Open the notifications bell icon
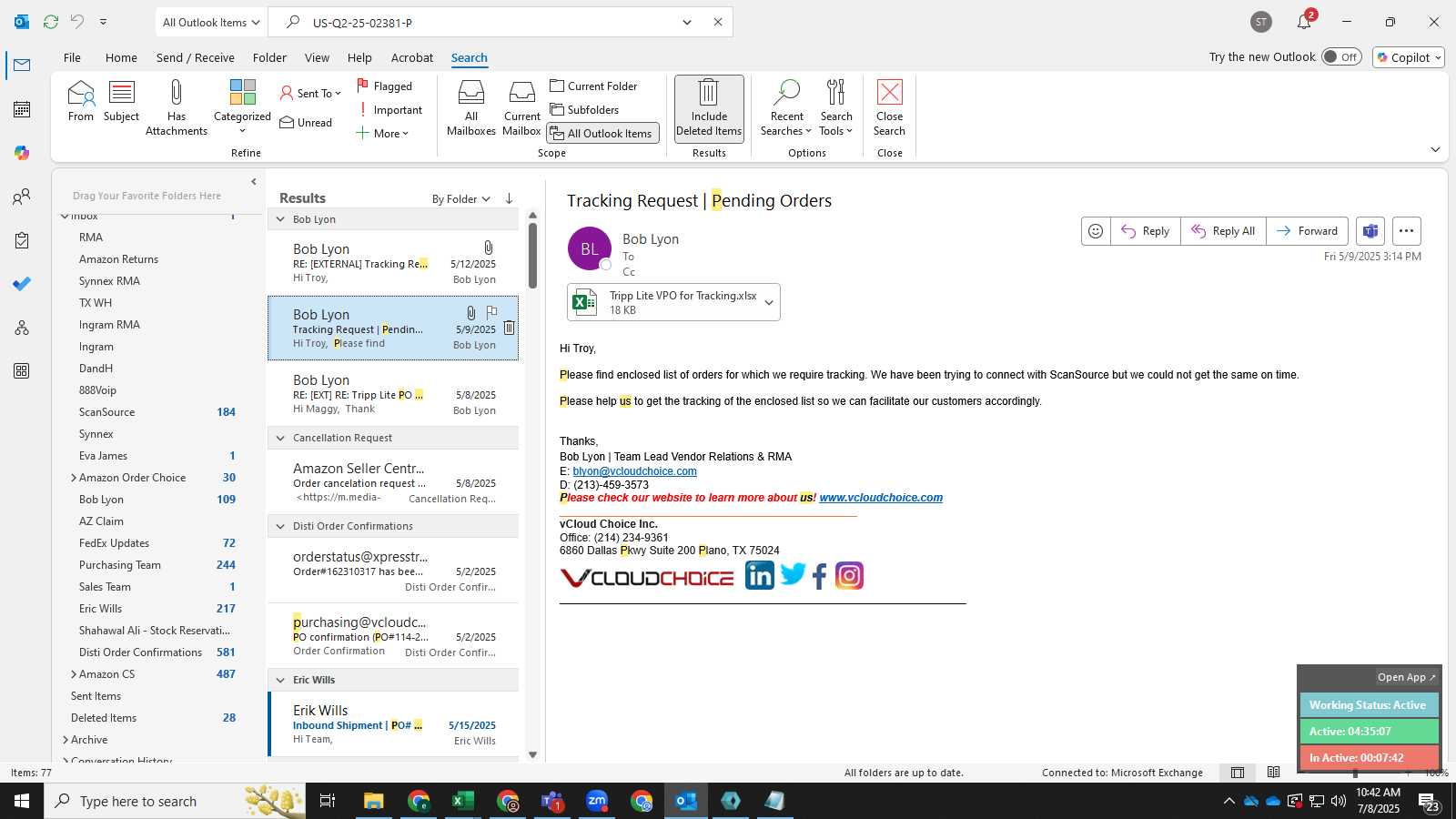Screen dimensions: 1456x819 point(1304,22)
